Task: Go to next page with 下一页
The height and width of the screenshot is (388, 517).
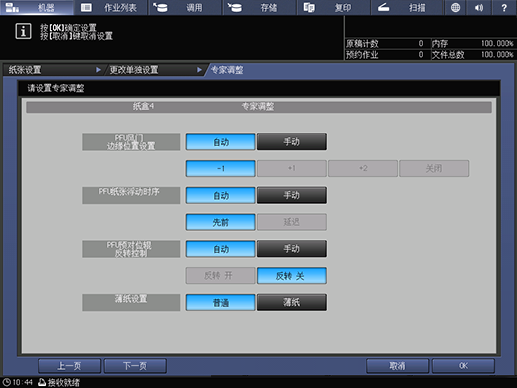Action: coord(135,366)
